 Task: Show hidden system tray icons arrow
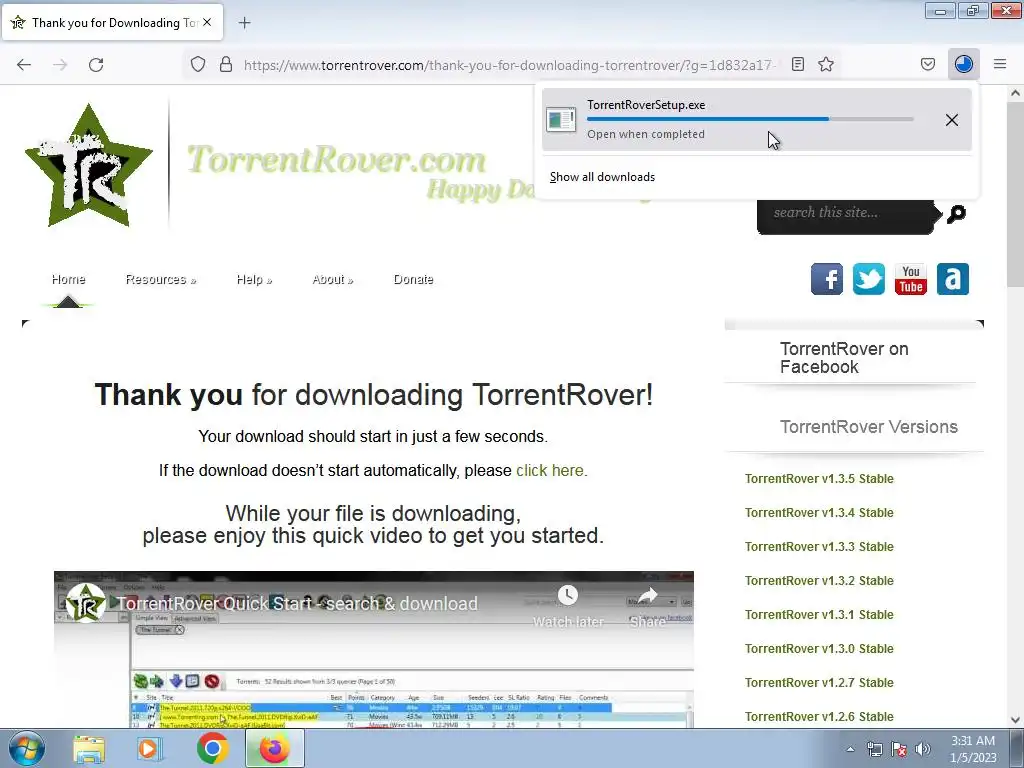pyautogui.click(x=850, y=749)
